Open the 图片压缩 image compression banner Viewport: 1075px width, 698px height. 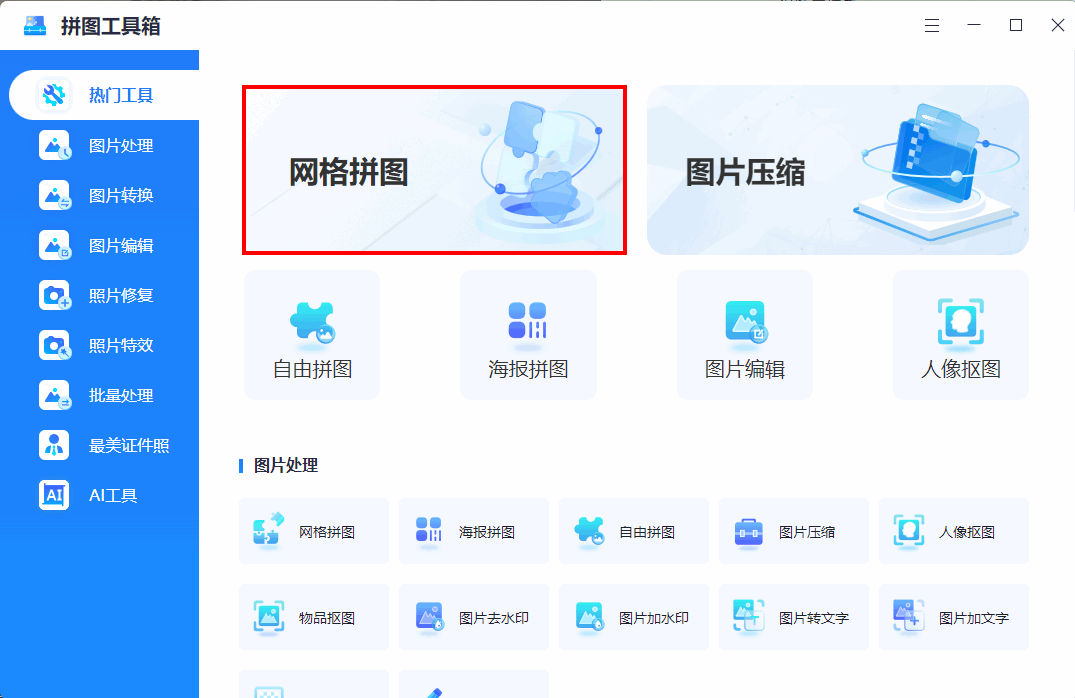point(837,169)
